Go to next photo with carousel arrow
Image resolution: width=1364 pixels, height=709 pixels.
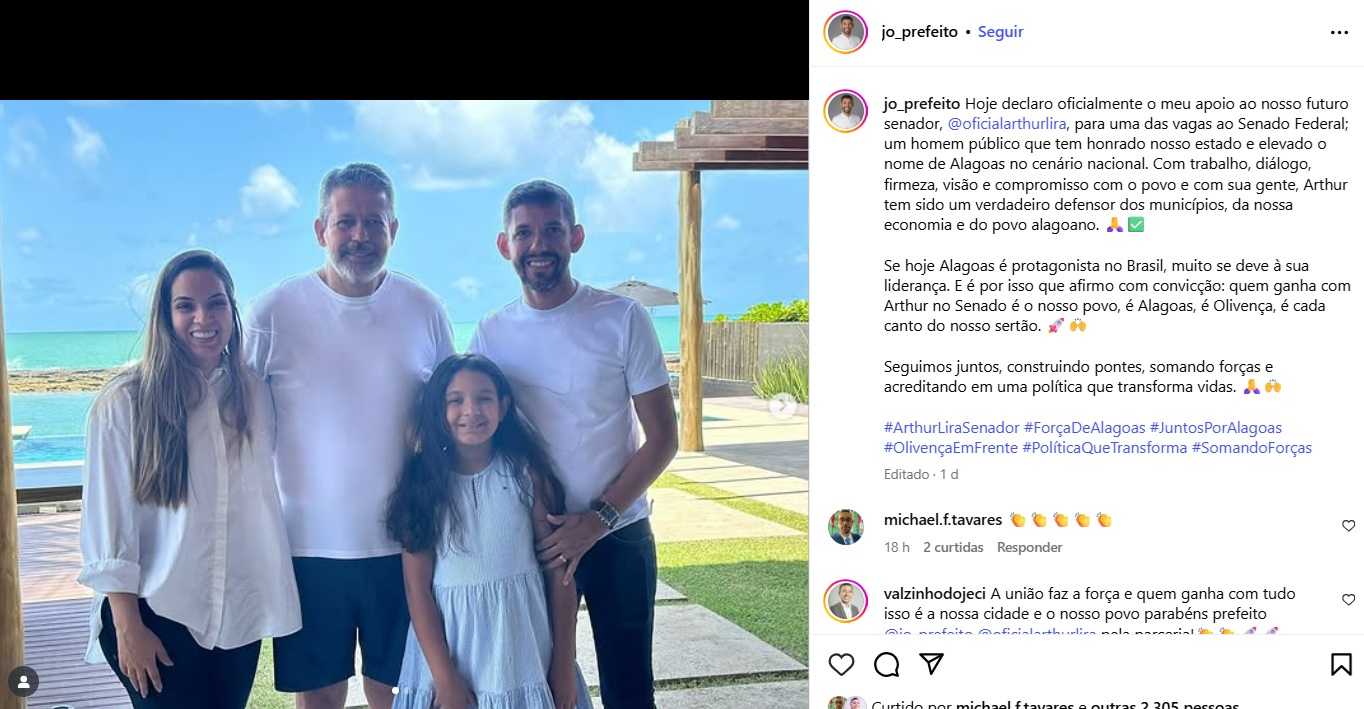(x=784, y=406)
